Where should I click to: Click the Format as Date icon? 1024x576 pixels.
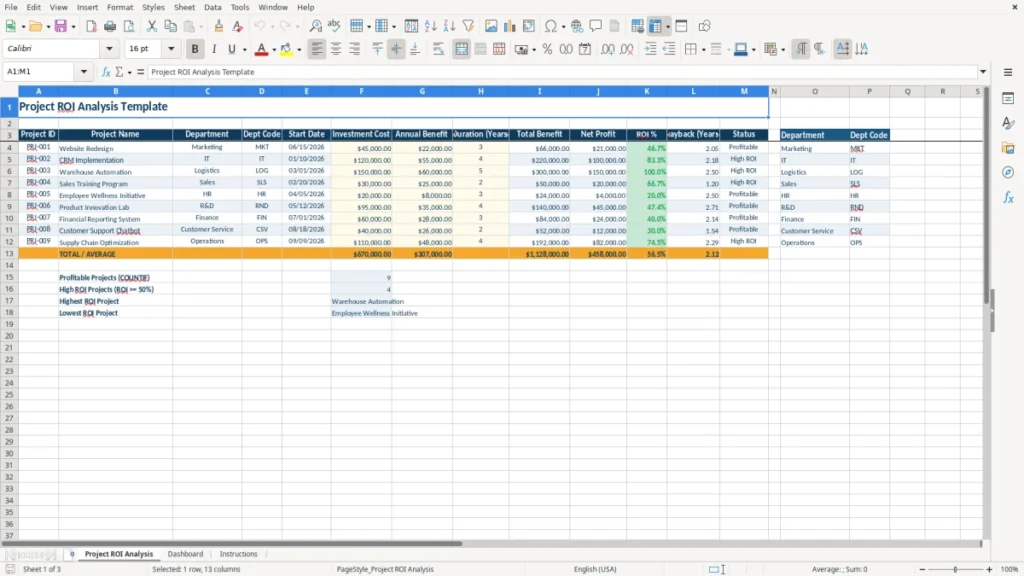point(585,49)
